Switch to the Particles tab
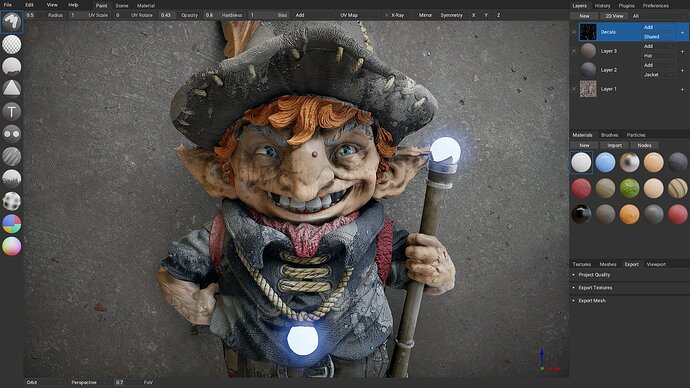The width and height of the screenshot is (690, 388). point(636,135)
